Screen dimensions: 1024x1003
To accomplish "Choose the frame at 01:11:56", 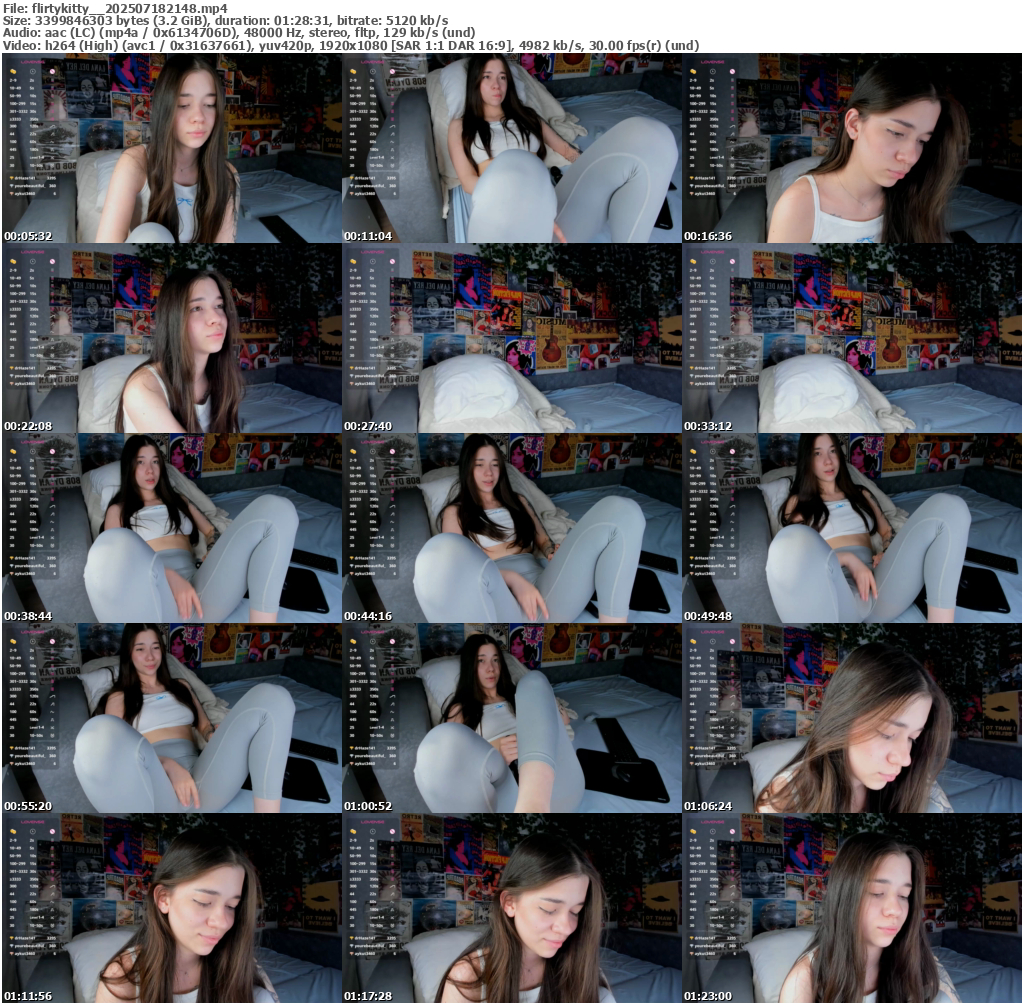I will click(172, 908).
